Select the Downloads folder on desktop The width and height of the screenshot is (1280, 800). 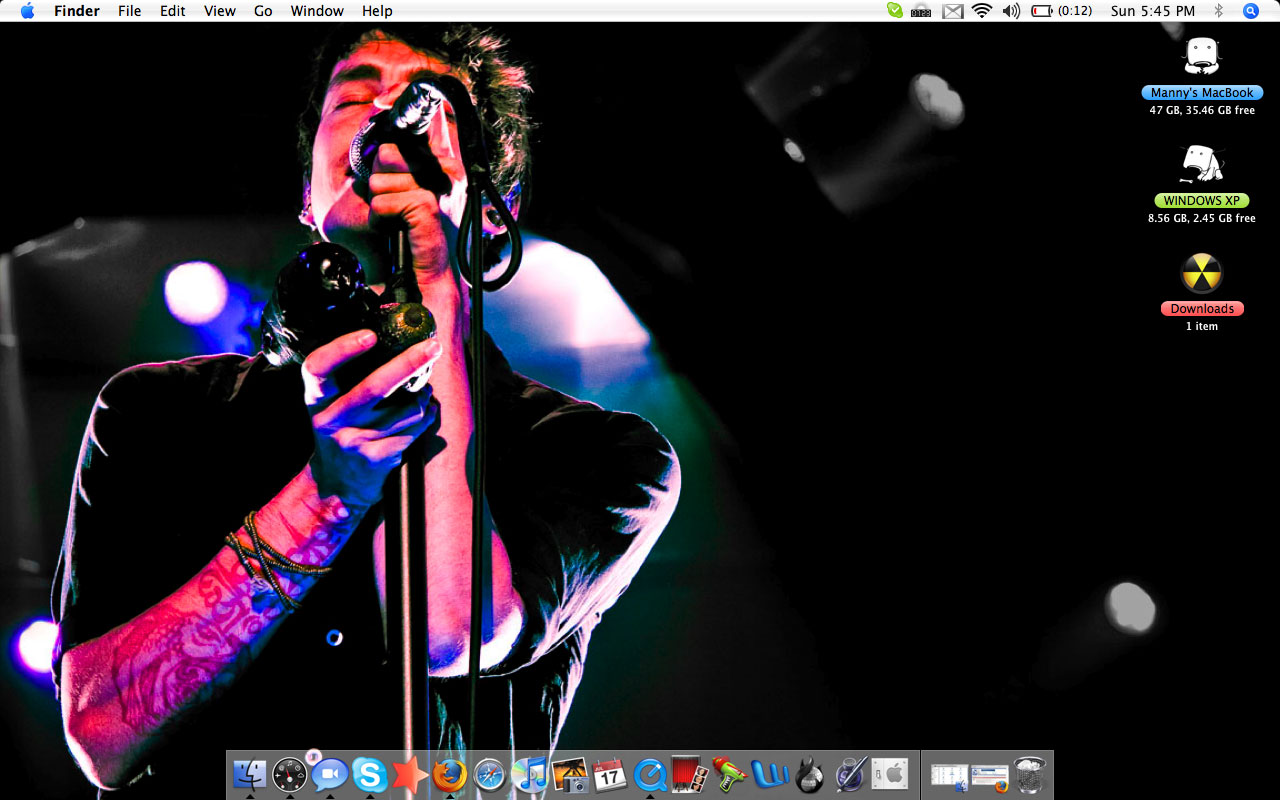coord(1202,273)
